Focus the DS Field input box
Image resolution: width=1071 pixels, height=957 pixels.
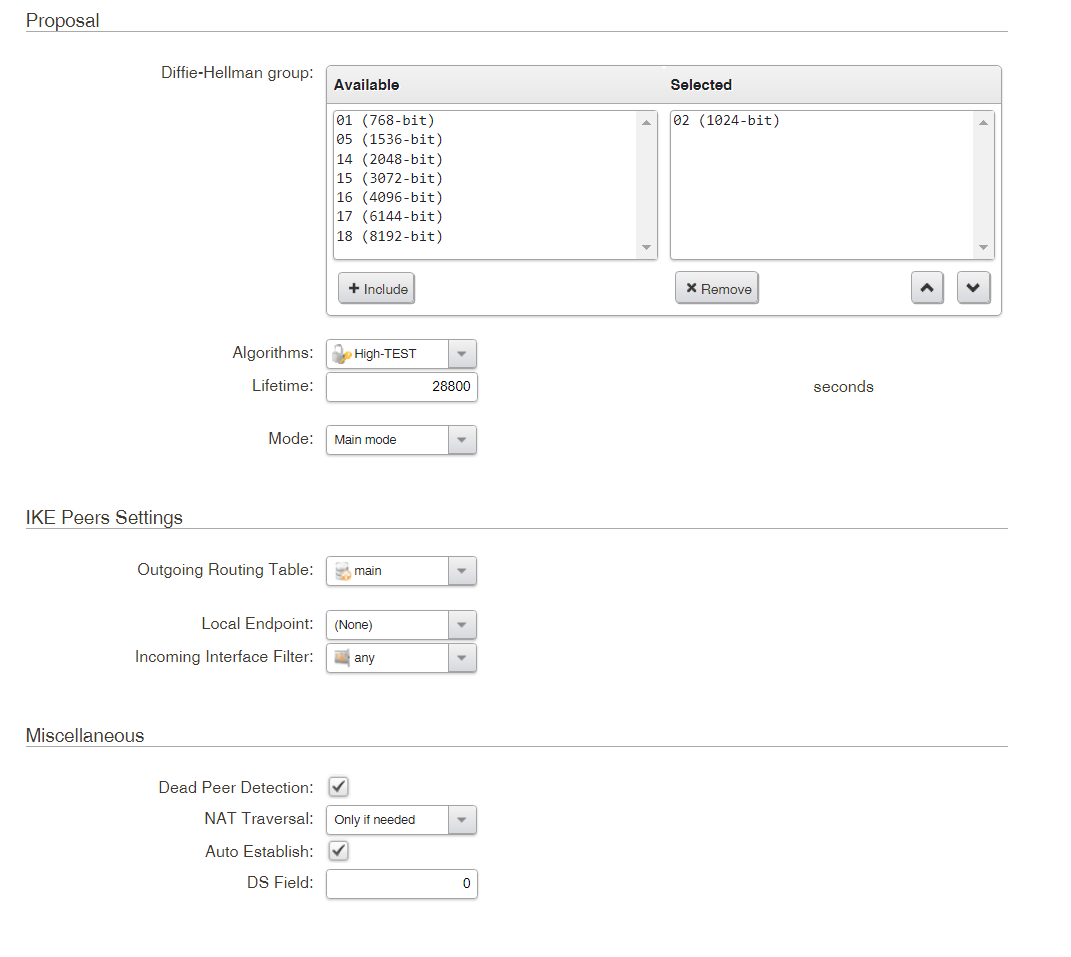point(401,884)
